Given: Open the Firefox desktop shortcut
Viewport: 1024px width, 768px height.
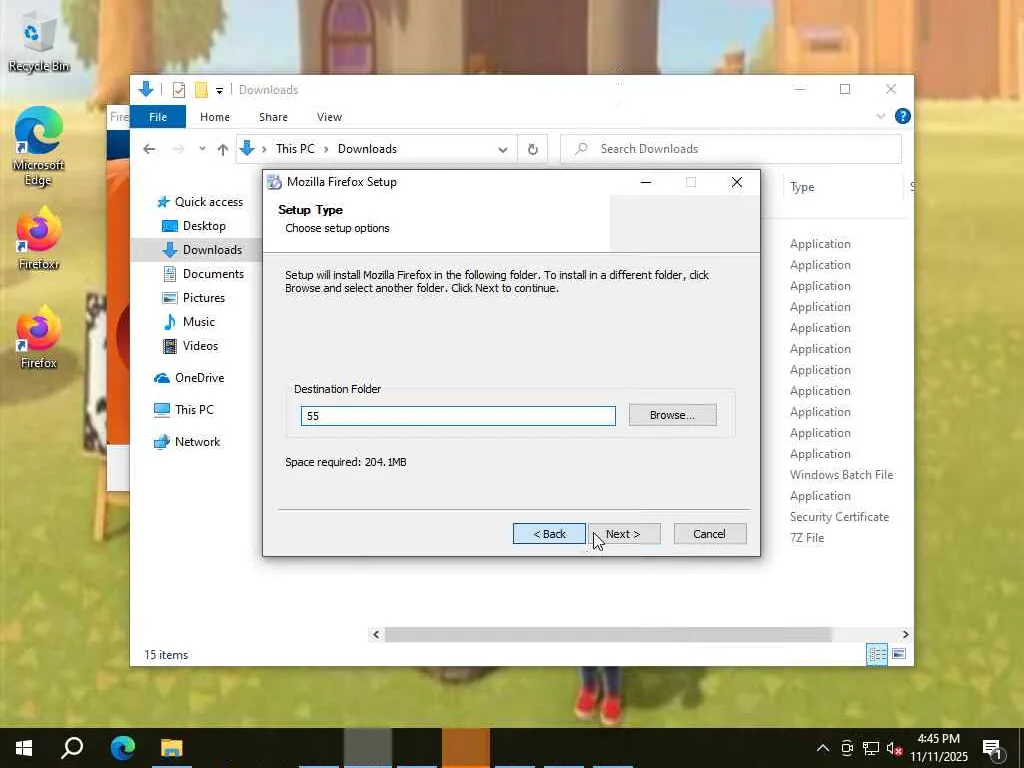Looking at the screenshot, I should coord(39,338).
